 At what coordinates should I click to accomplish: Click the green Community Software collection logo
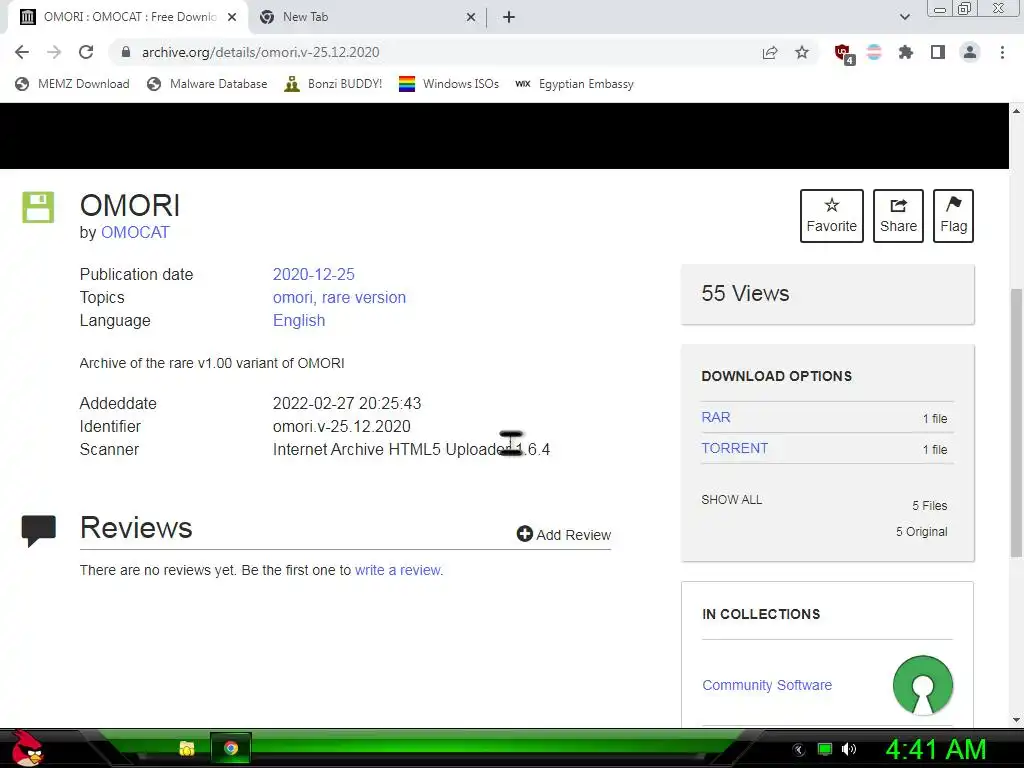(x=923, y=685)
